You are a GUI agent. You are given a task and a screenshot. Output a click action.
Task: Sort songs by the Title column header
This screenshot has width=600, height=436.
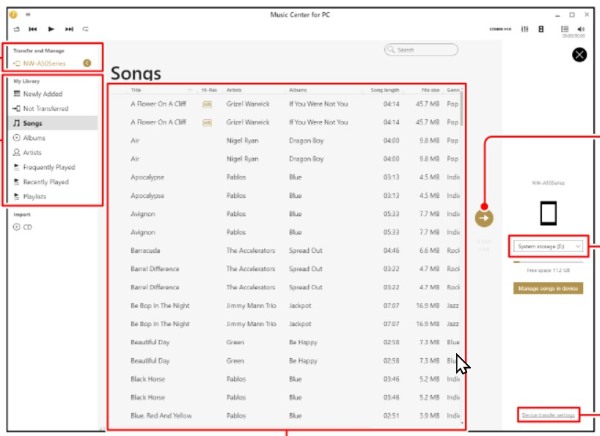tap(136, 90)
